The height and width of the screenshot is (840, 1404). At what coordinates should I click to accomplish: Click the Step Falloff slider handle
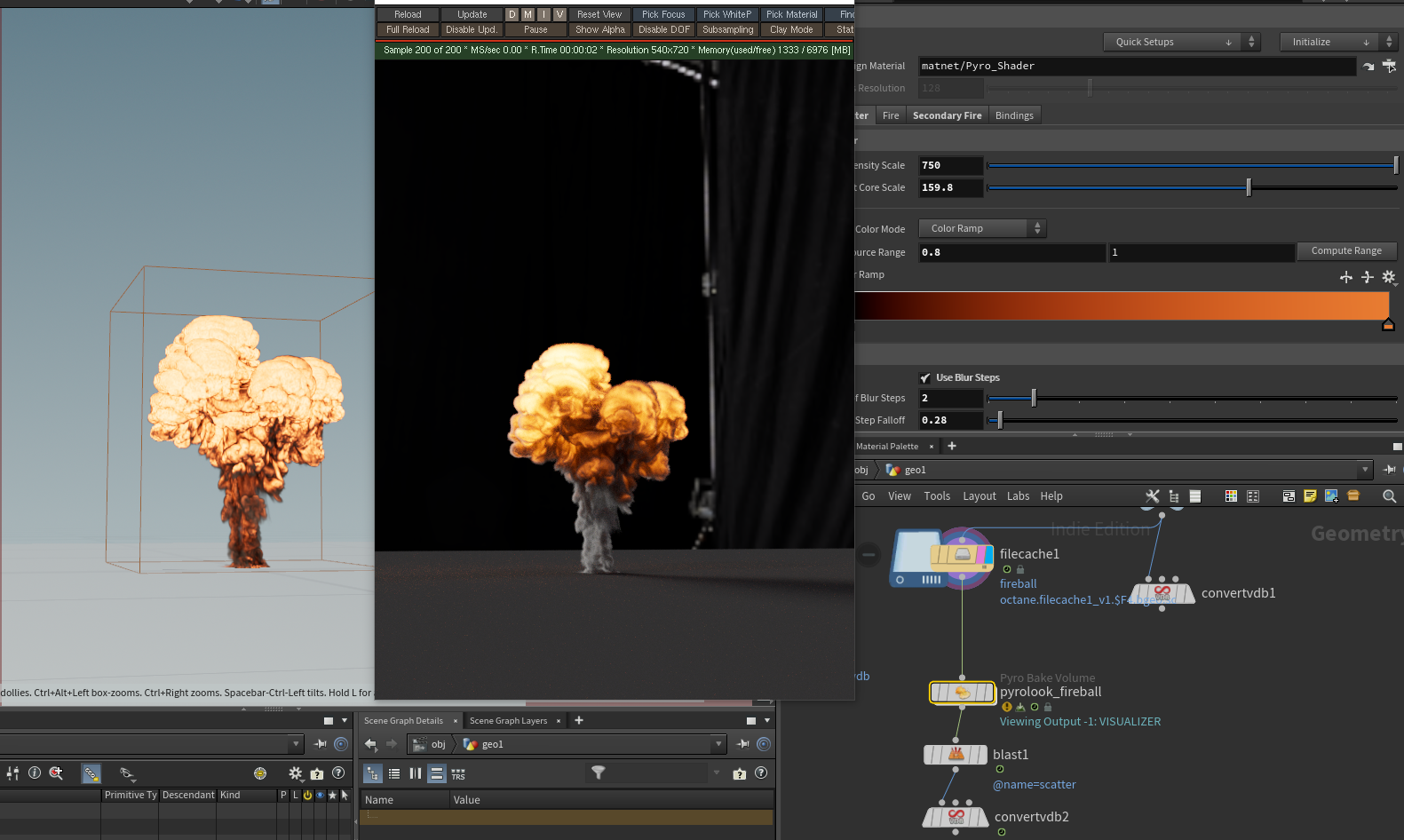1000,420
